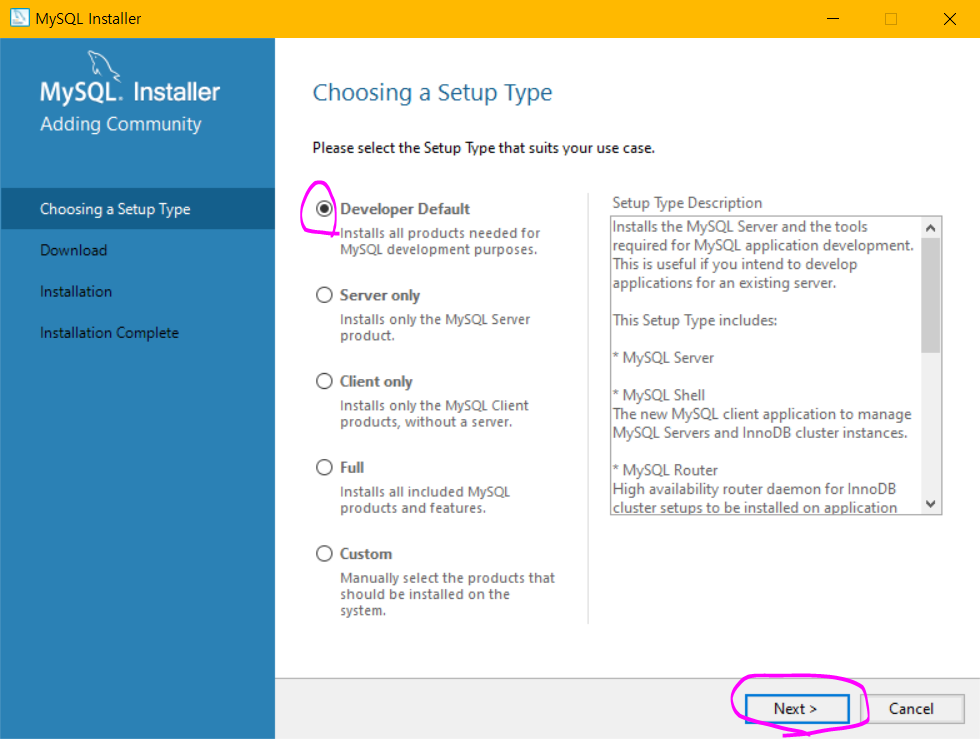The width and height of the screenshot is (980, 739).
Task: Click the MySQL dolphin logo
Action: 102,66
